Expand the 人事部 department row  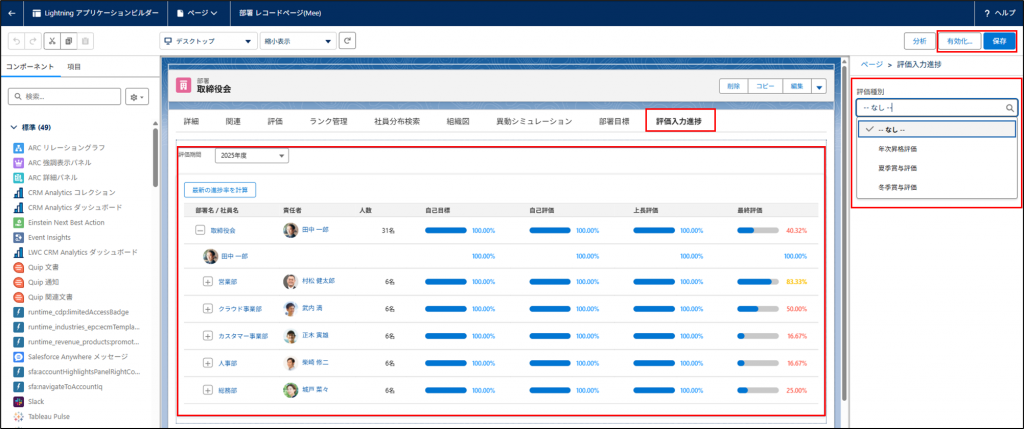tap(208, 362)
